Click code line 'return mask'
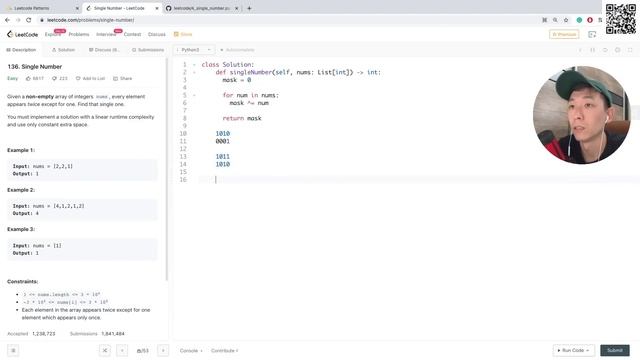640x360 pixels. pos(242,118)
